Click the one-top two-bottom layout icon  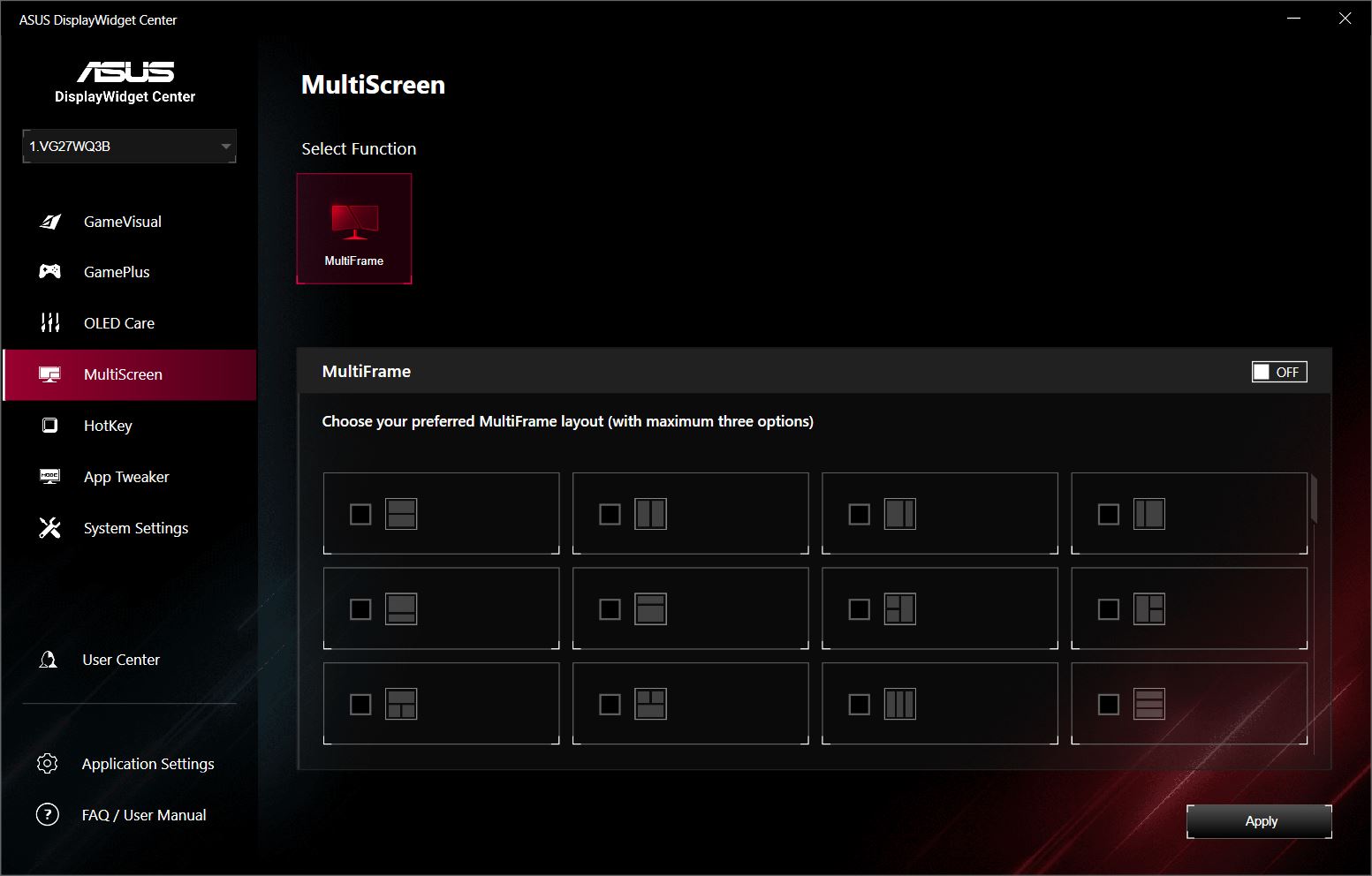pos(401,705)
